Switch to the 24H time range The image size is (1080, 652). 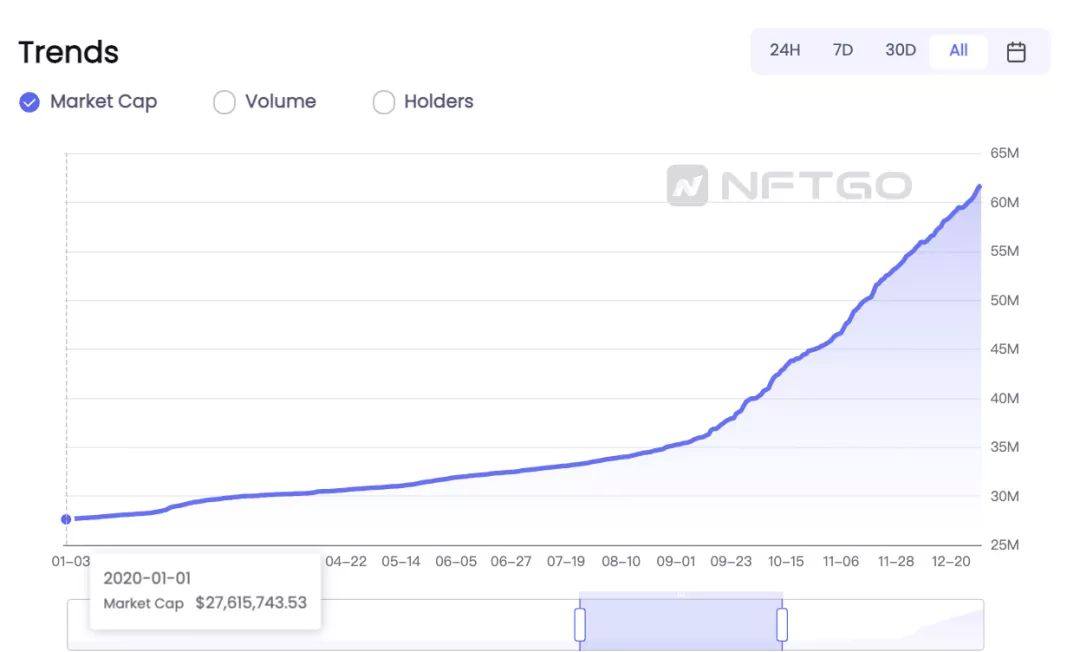point(786,50)
